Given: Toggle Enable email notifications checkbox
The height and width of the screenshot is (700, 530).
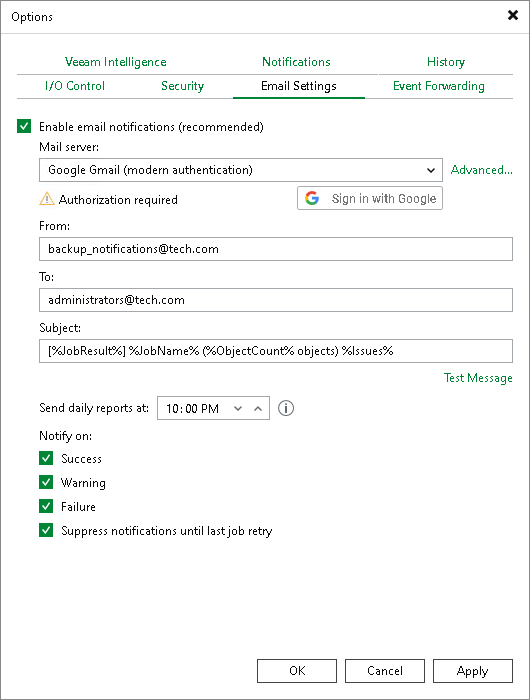Looking at the screenshot, I should 24,126.
